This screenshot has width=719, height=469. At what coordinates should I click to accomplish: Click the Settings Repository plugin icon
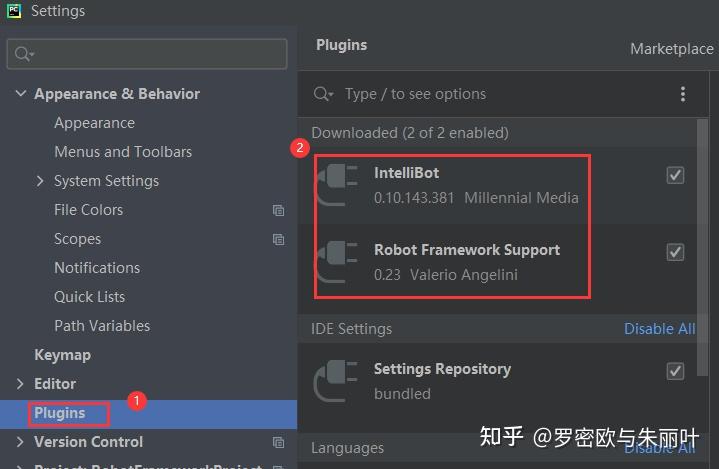tap(336, 381)
